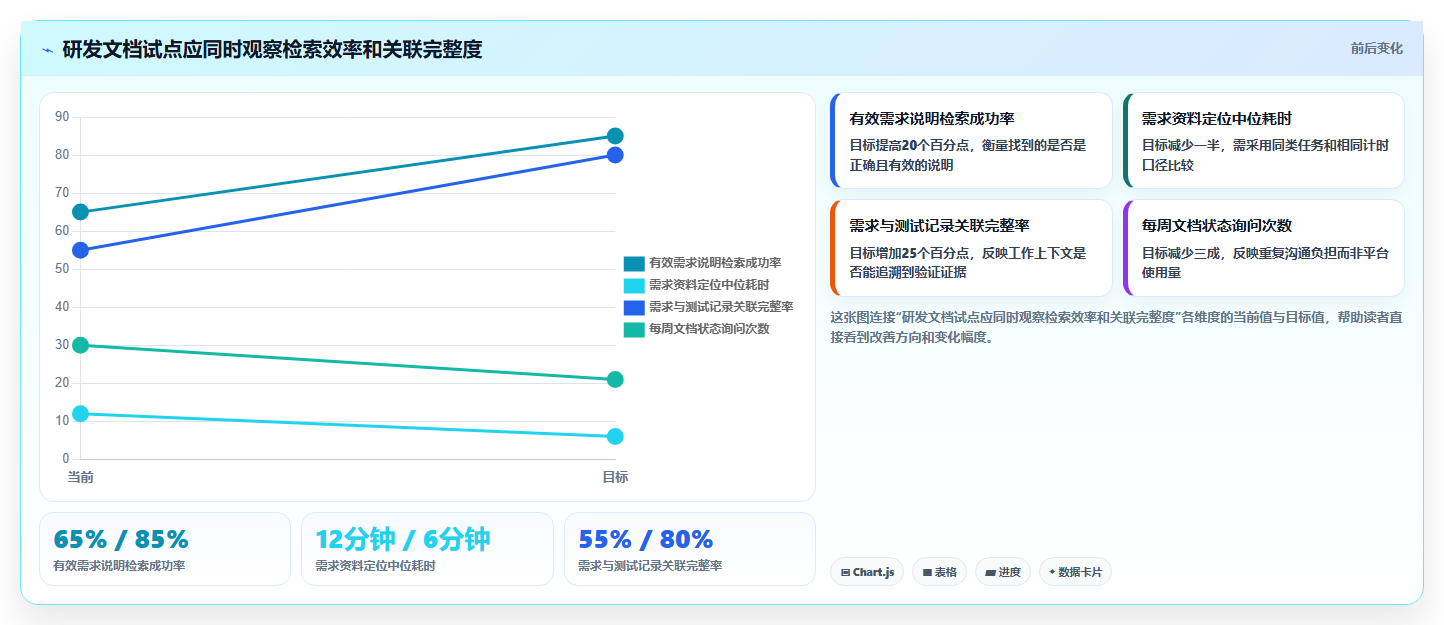
Task: Select the 数据卡片 tag
Action: pyautogui.click(x=1075, y=572)
